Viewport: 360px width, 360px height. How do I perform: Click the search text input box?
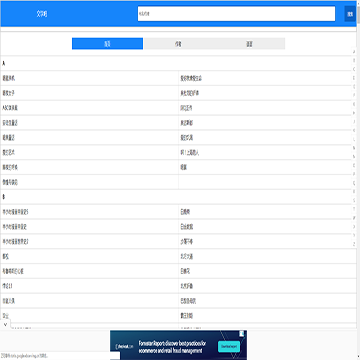[236, 14]
